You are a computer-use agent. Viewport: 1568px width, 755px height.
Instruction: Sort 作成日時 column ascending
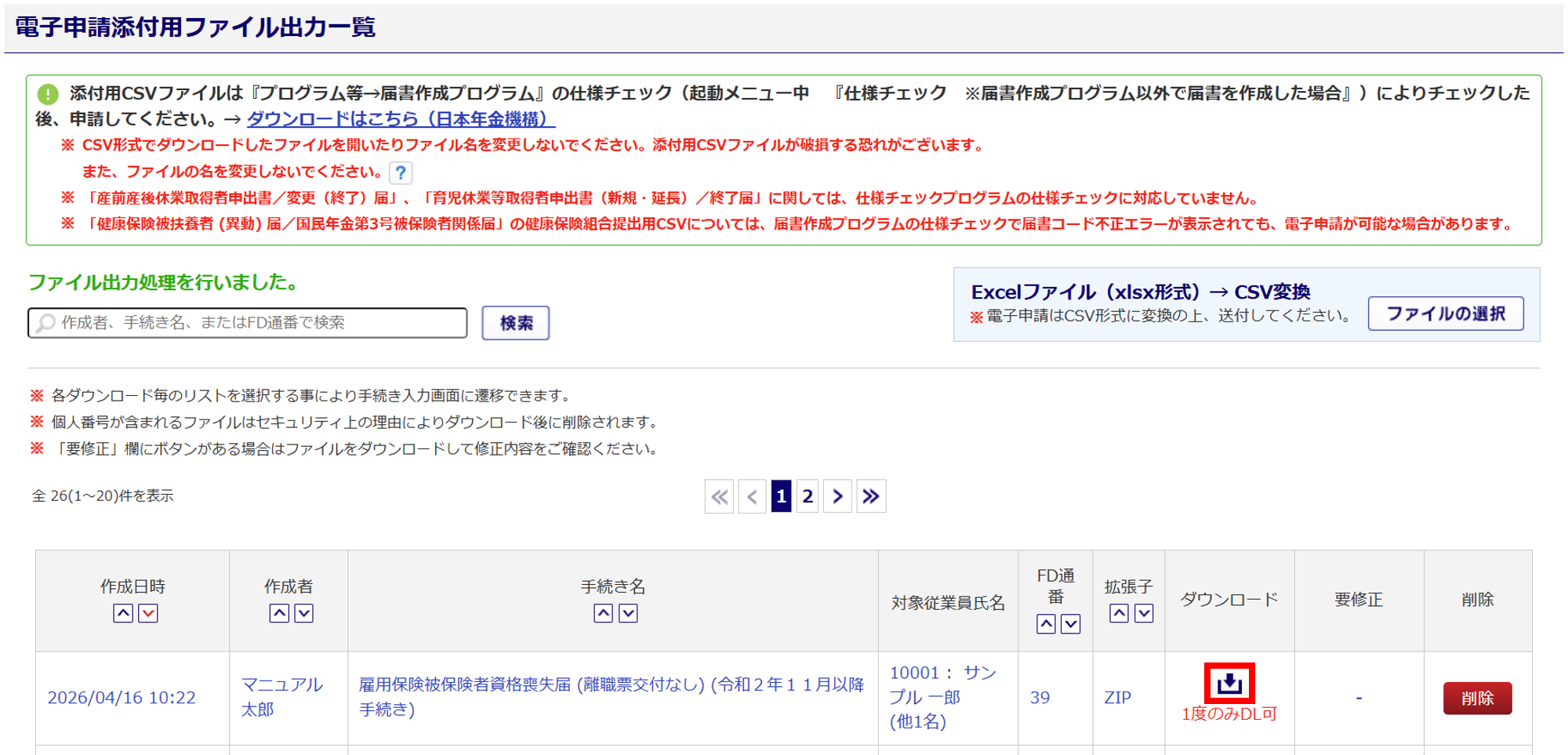click(123, 613)
